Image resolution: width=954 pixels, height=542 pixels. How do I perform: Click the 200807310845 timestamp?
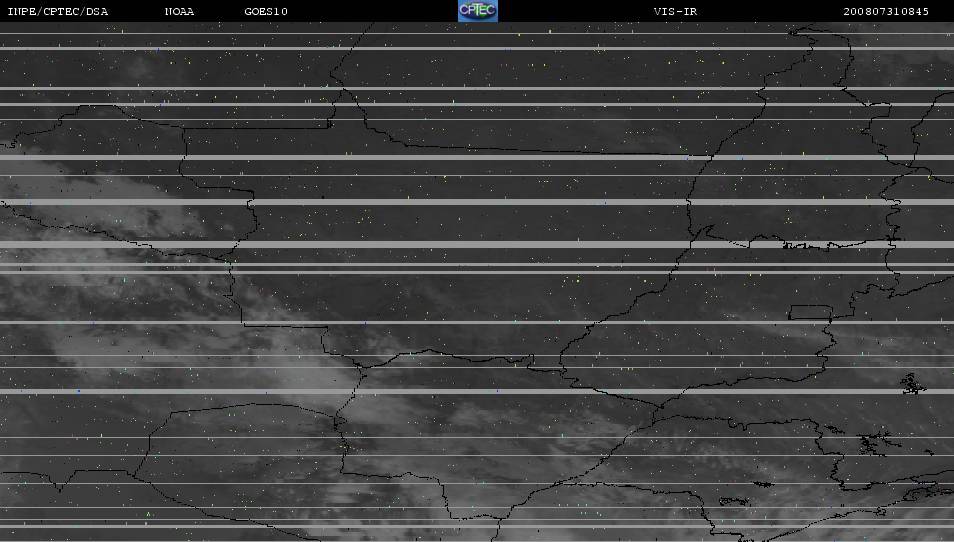[886, 12]
